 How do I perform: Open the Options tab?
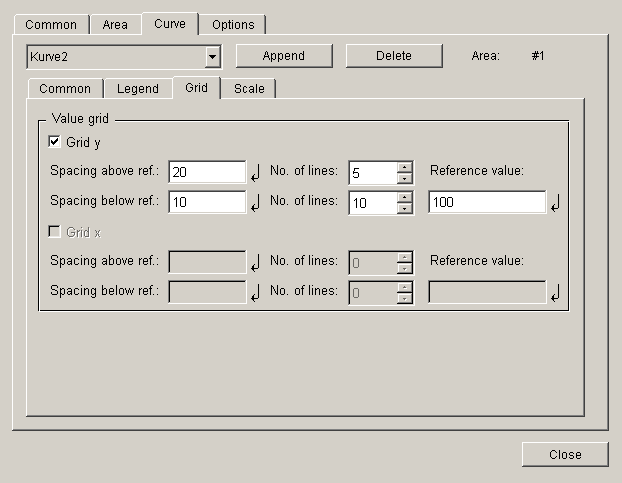click(233, 25)
